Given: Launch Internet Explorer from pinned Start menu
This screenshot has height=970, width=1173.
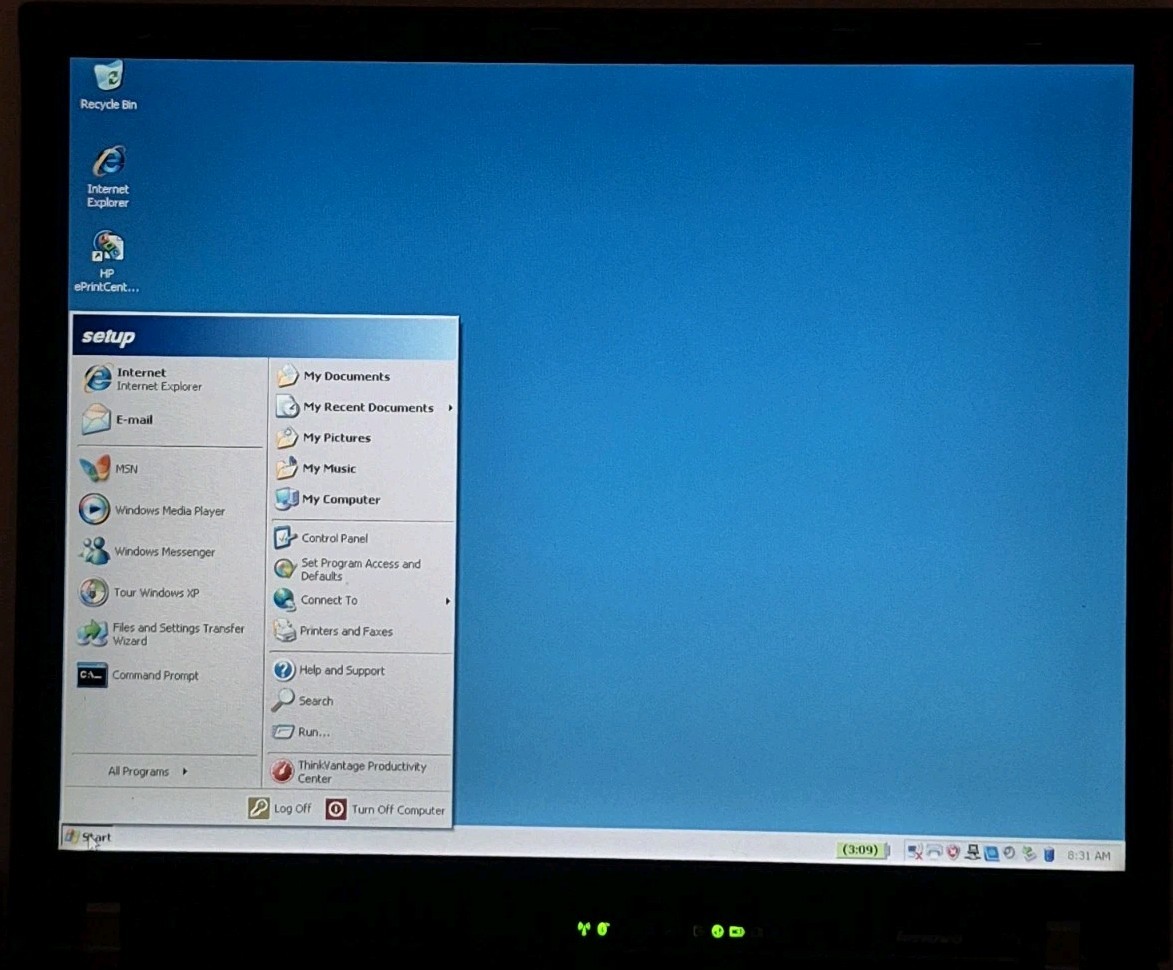Looking at the screenshot, I should [168, 379].
